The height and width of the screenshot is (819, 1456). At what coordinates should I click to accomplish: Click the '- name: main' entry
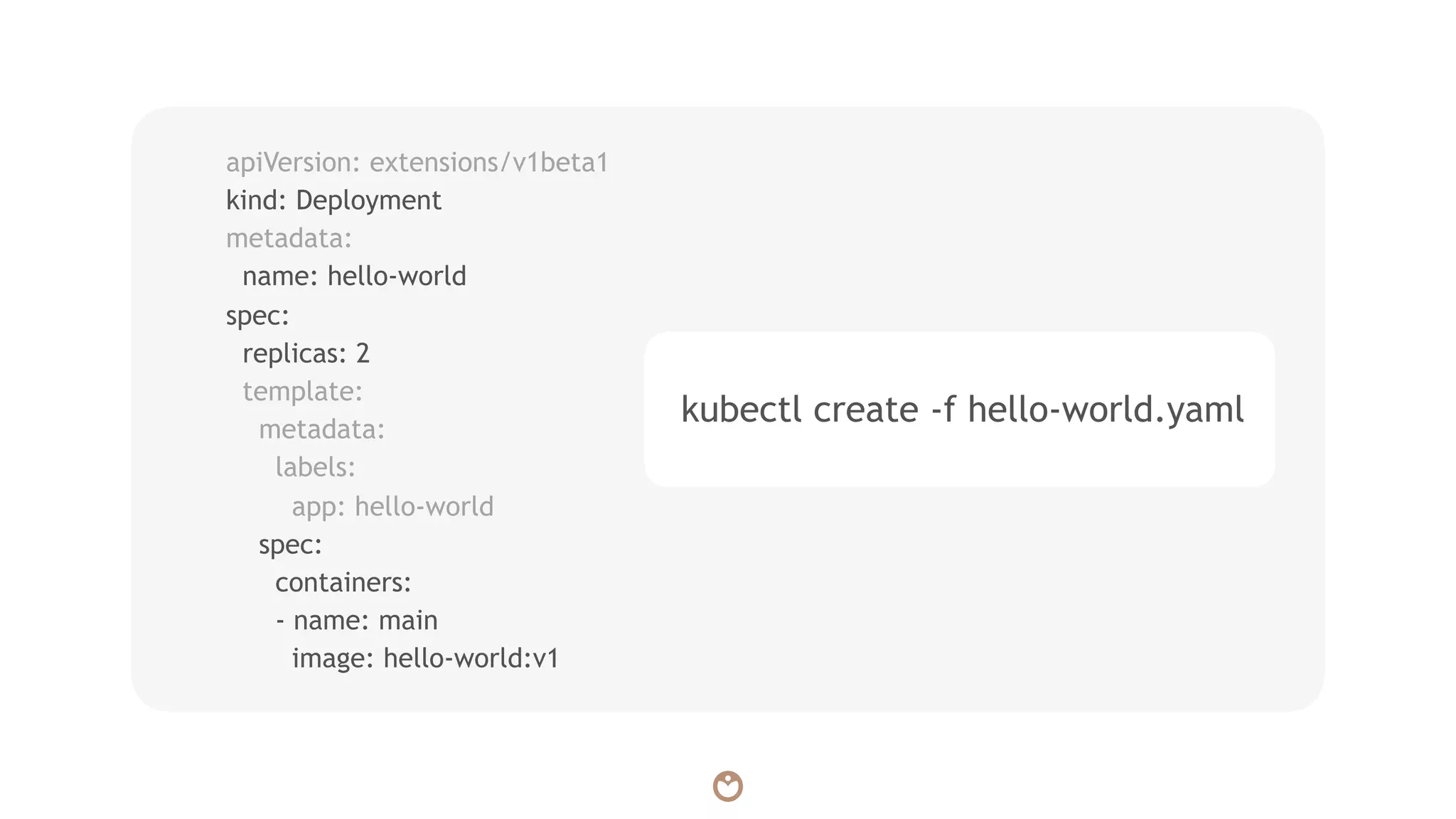tap(356, 621)
